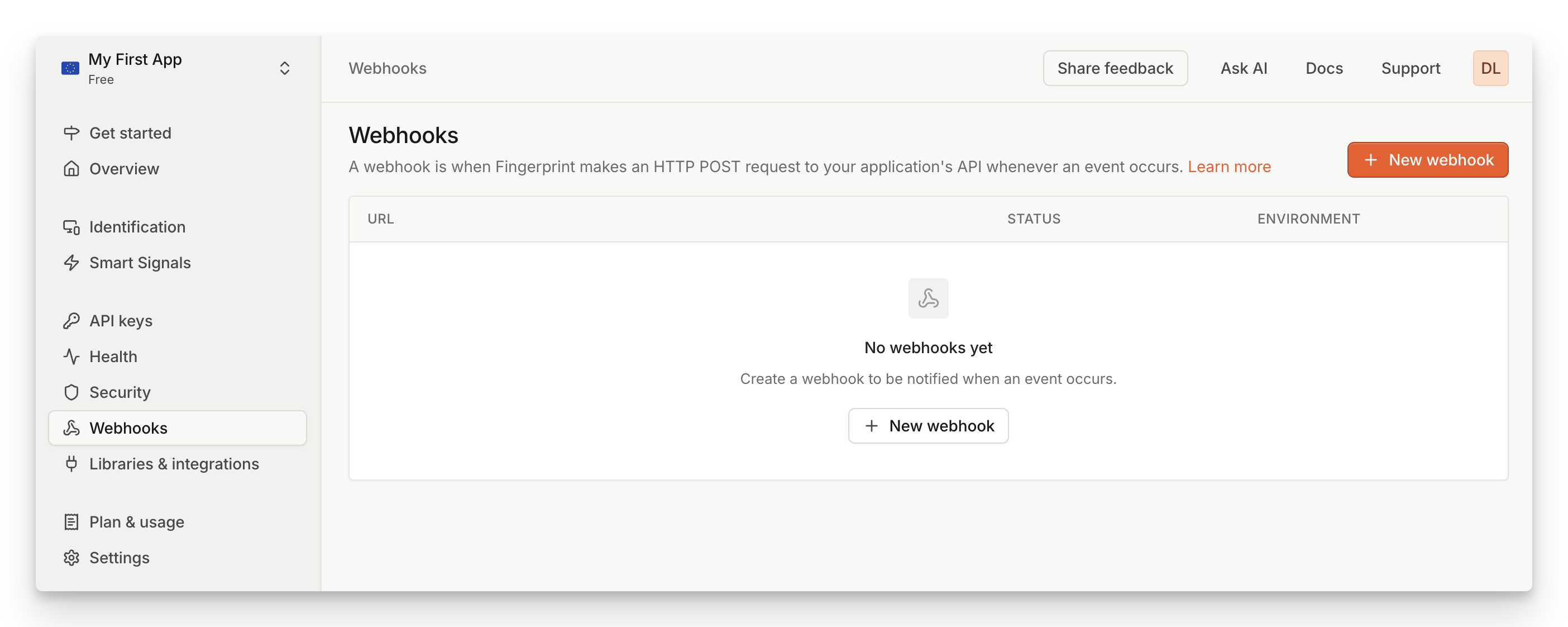Click the API keys key icon

click(x=71, y=321)
